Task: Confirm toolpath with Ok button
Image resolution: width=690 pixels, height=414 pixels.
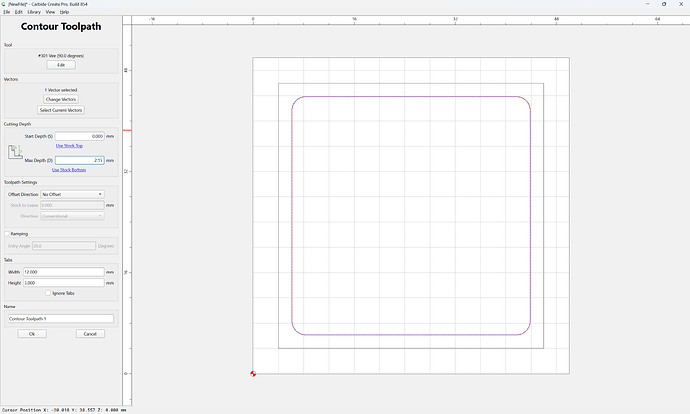Action: [32, 334]
